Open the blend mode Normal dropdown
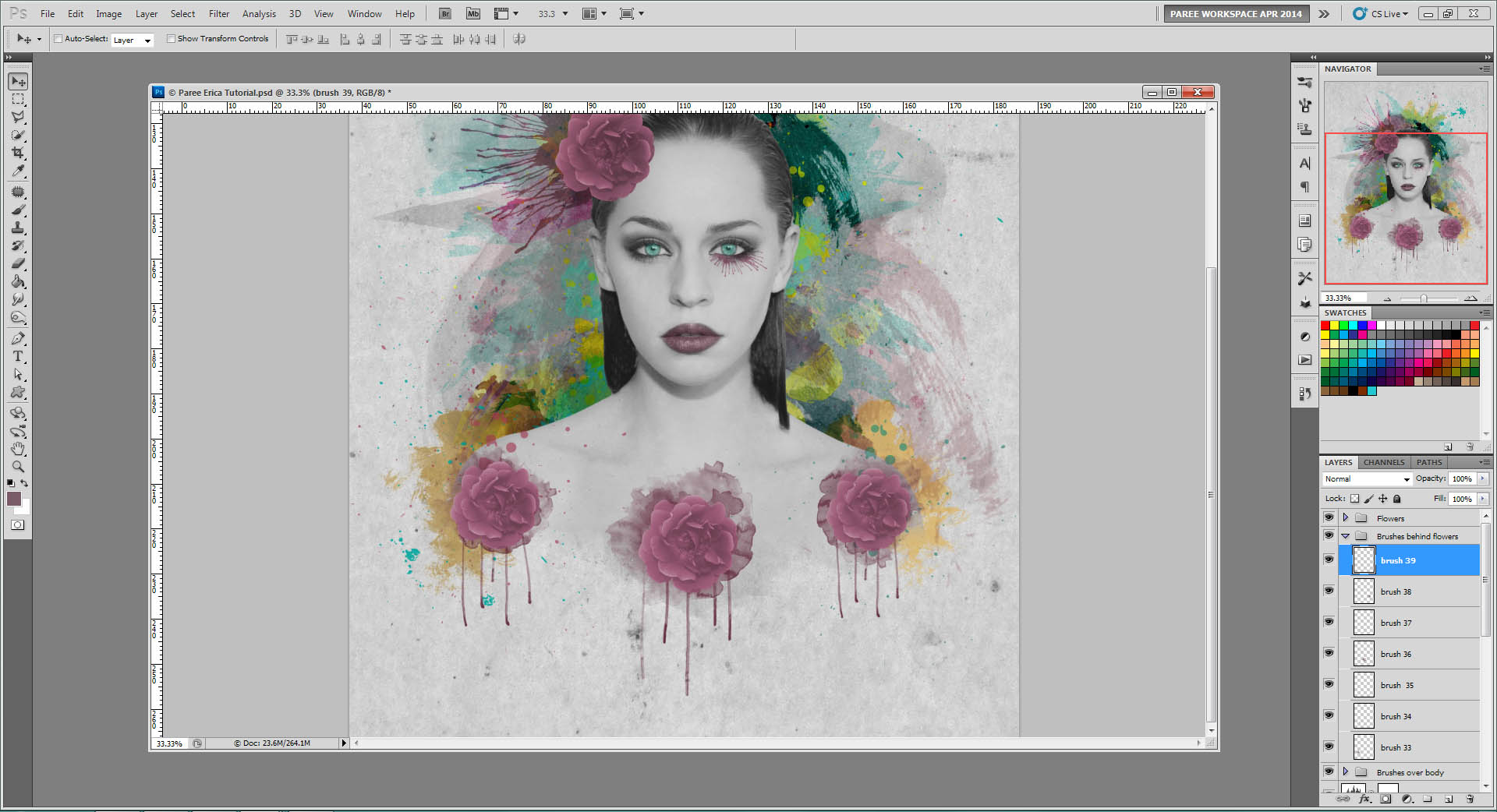Viewport: 1497px width, 812px height. [1368, 478]
